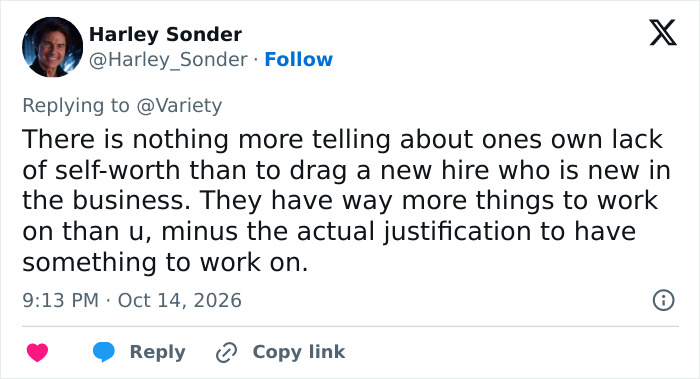700x379 pixels.
Task: Click the chain link icon
Action: click(226, 352)
